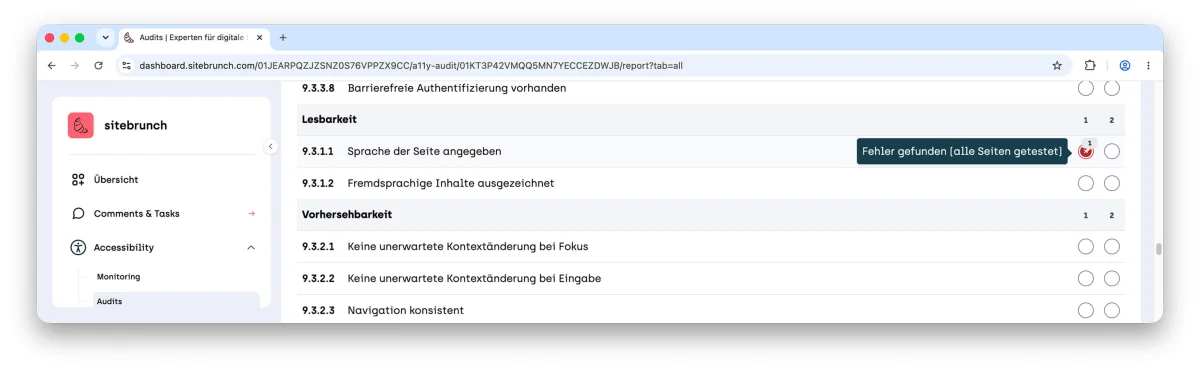1200x371 pixels.
Task: Open Keine unerwartete Kontextänderung bei Fokus
Action: 469,247
